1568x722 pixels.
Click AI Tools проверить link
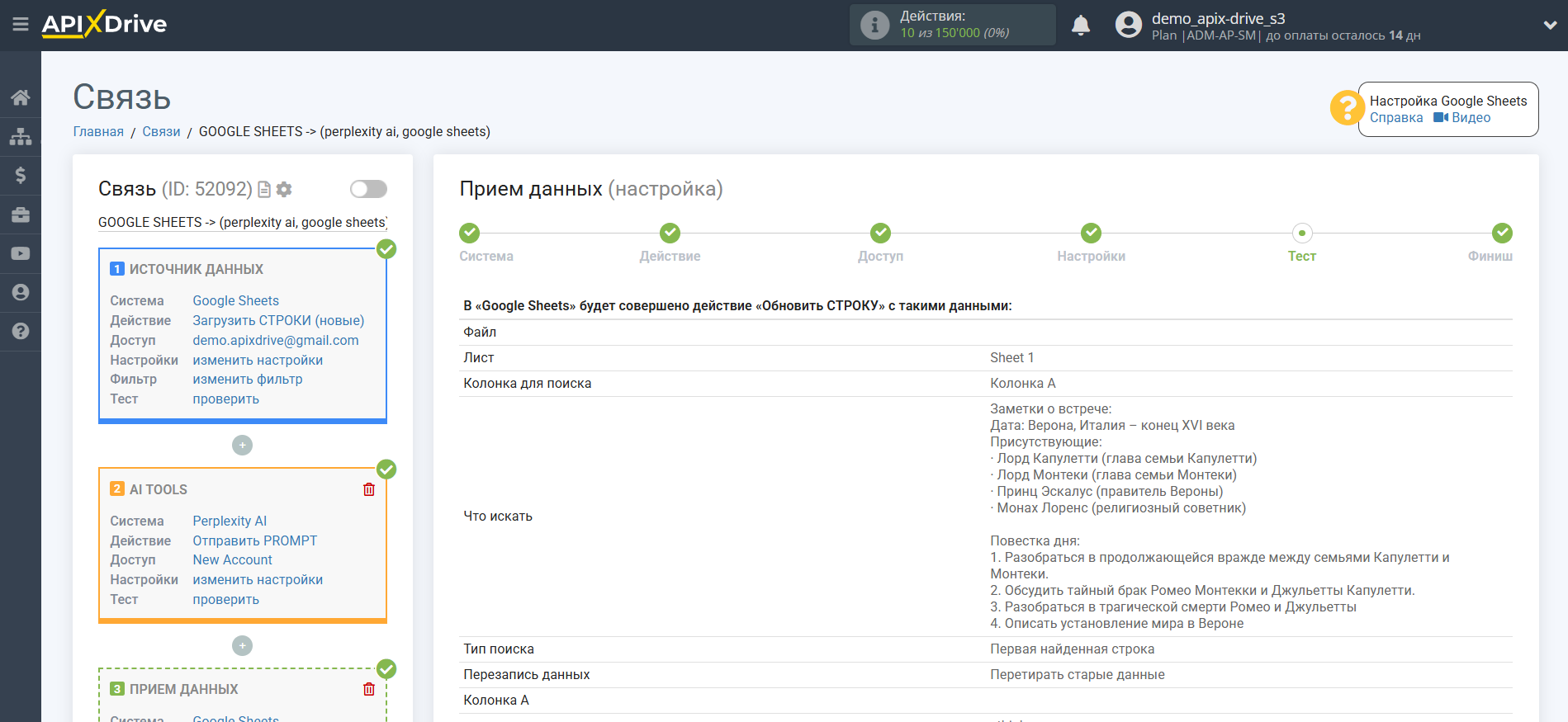225,600
